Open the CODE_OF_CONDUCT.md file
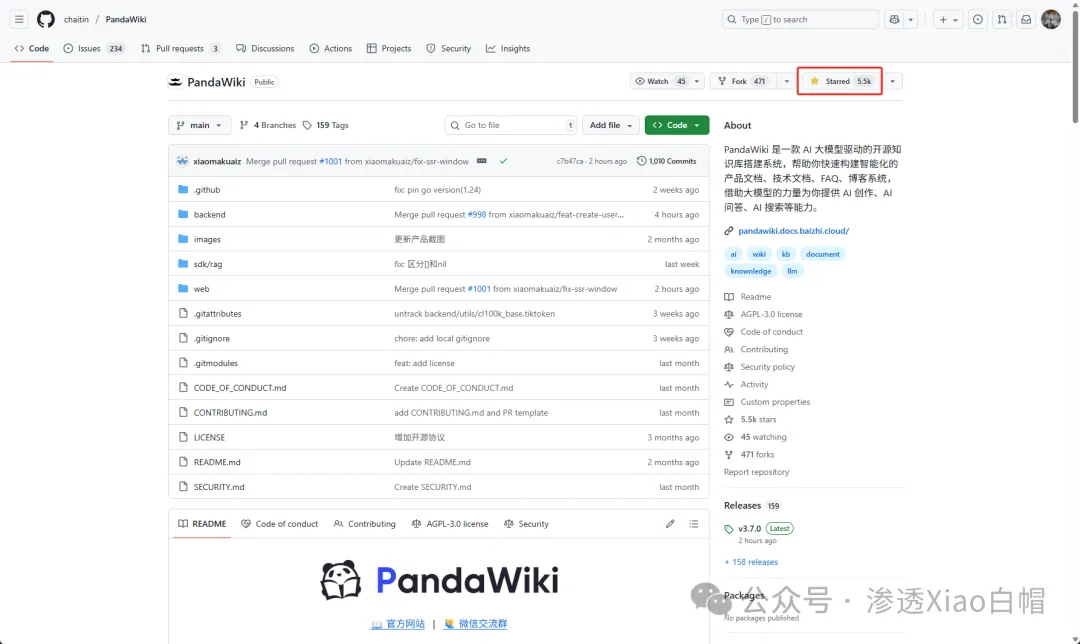The image size is (1080, 644). 240,388
